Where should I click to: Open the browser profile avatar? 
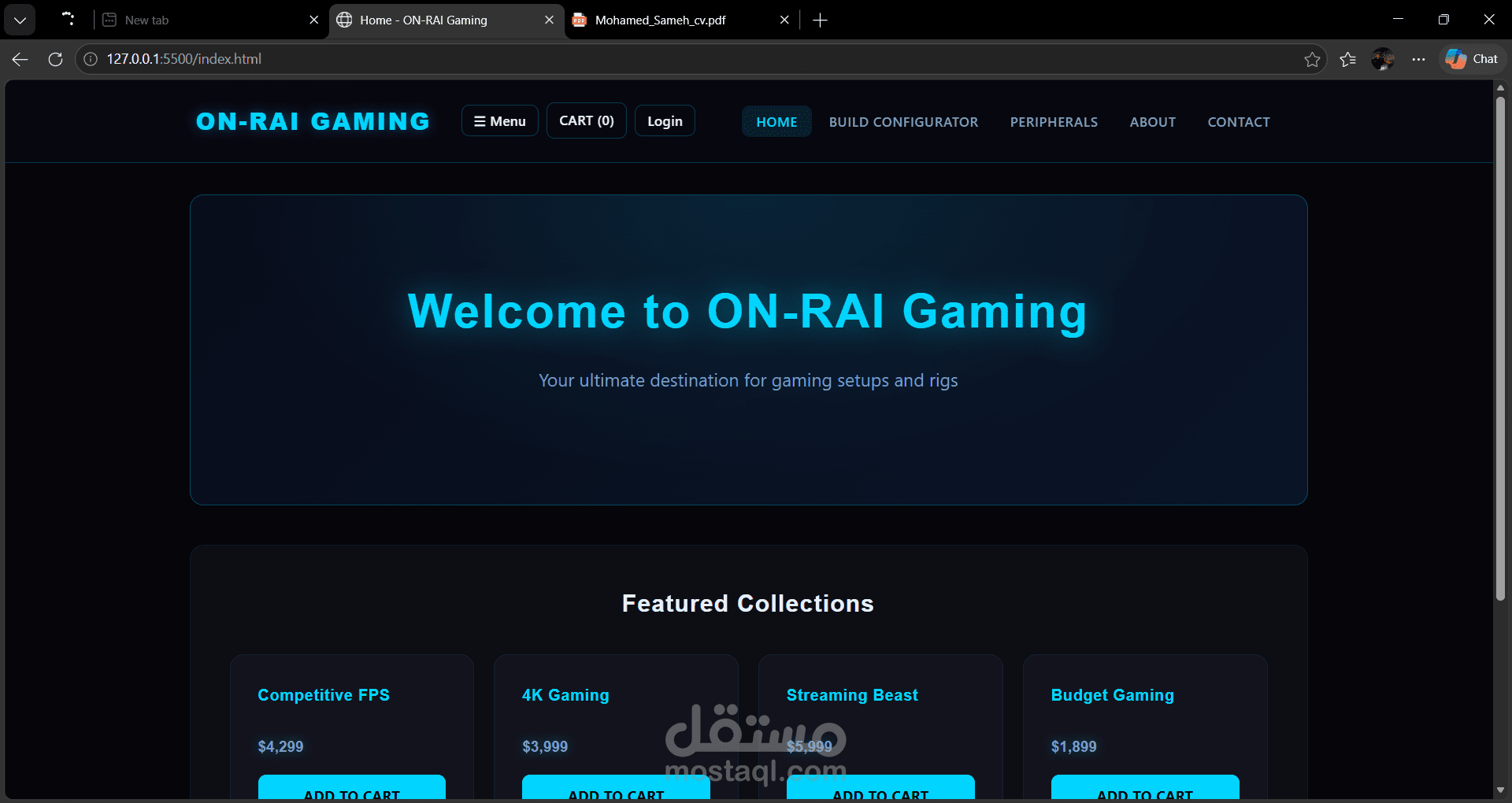pos(1383,59)
